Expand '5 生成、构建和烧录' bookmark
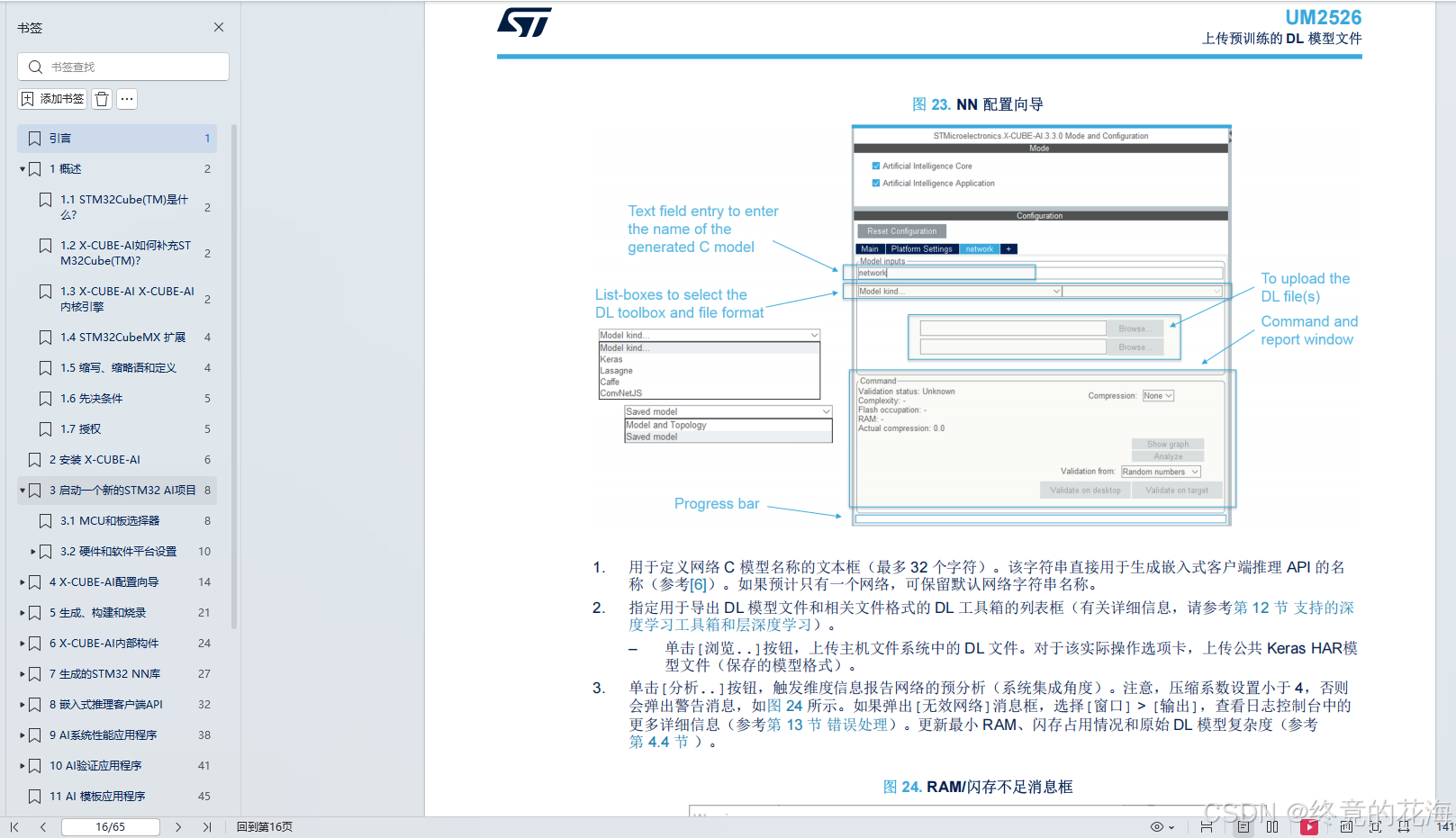 (x=23, y=613)
